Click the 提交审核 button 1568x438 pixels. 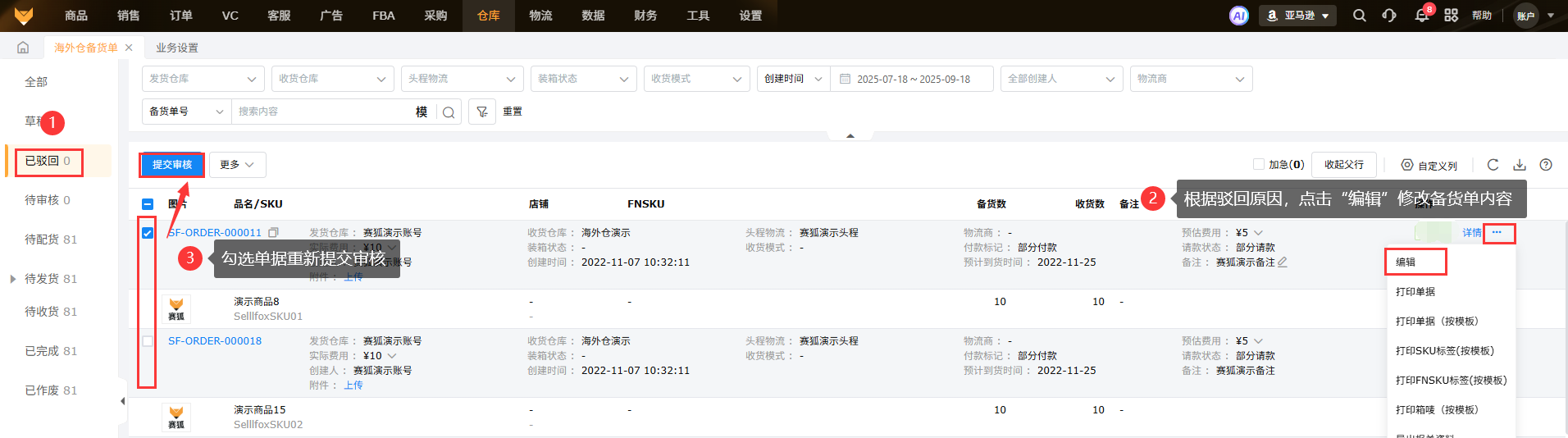pos(172,165)
